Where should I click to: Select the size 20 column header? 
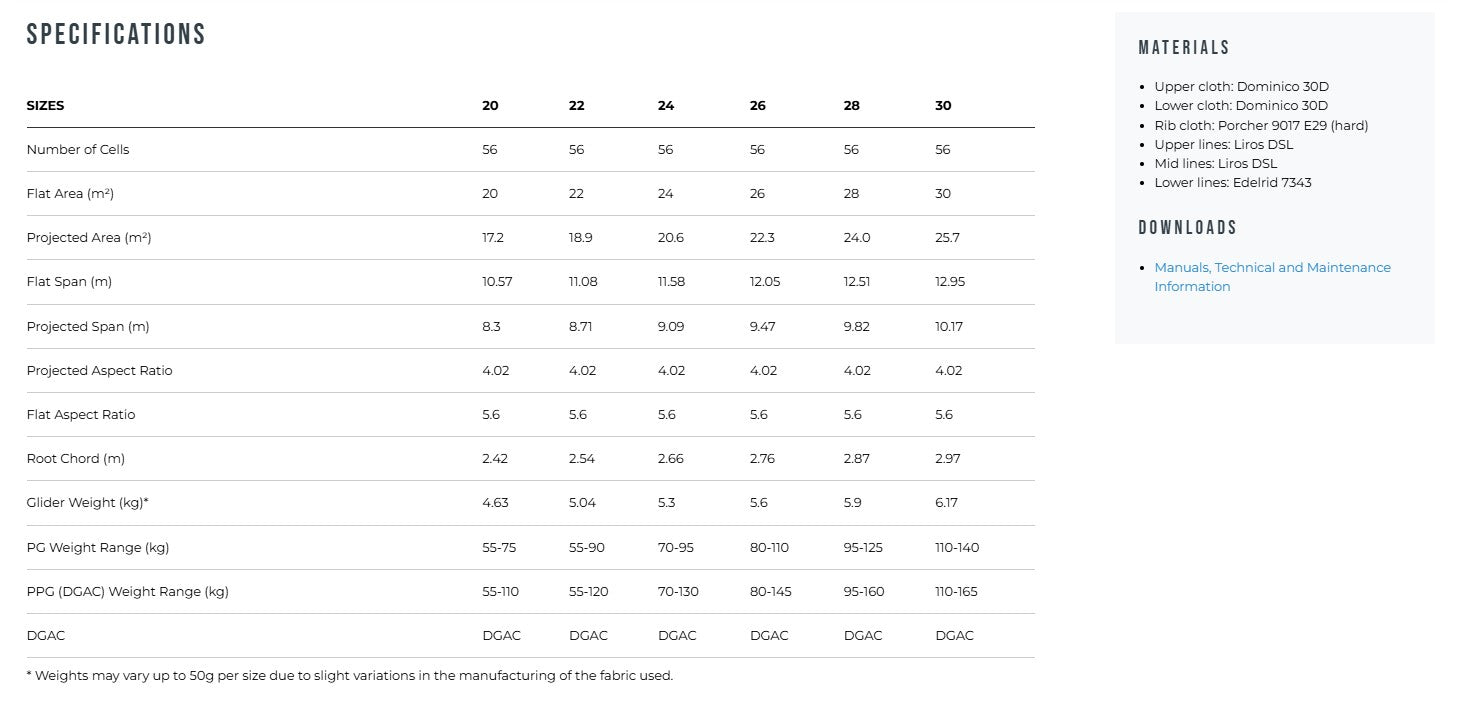[490, 106]
